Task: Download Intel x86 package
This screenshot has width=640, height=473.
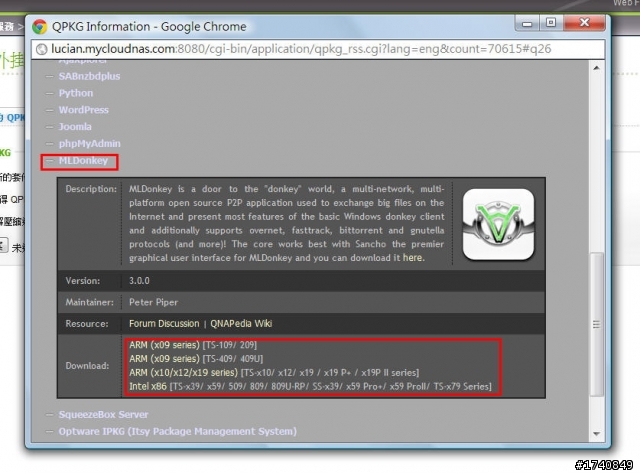Action: point(148,386)
